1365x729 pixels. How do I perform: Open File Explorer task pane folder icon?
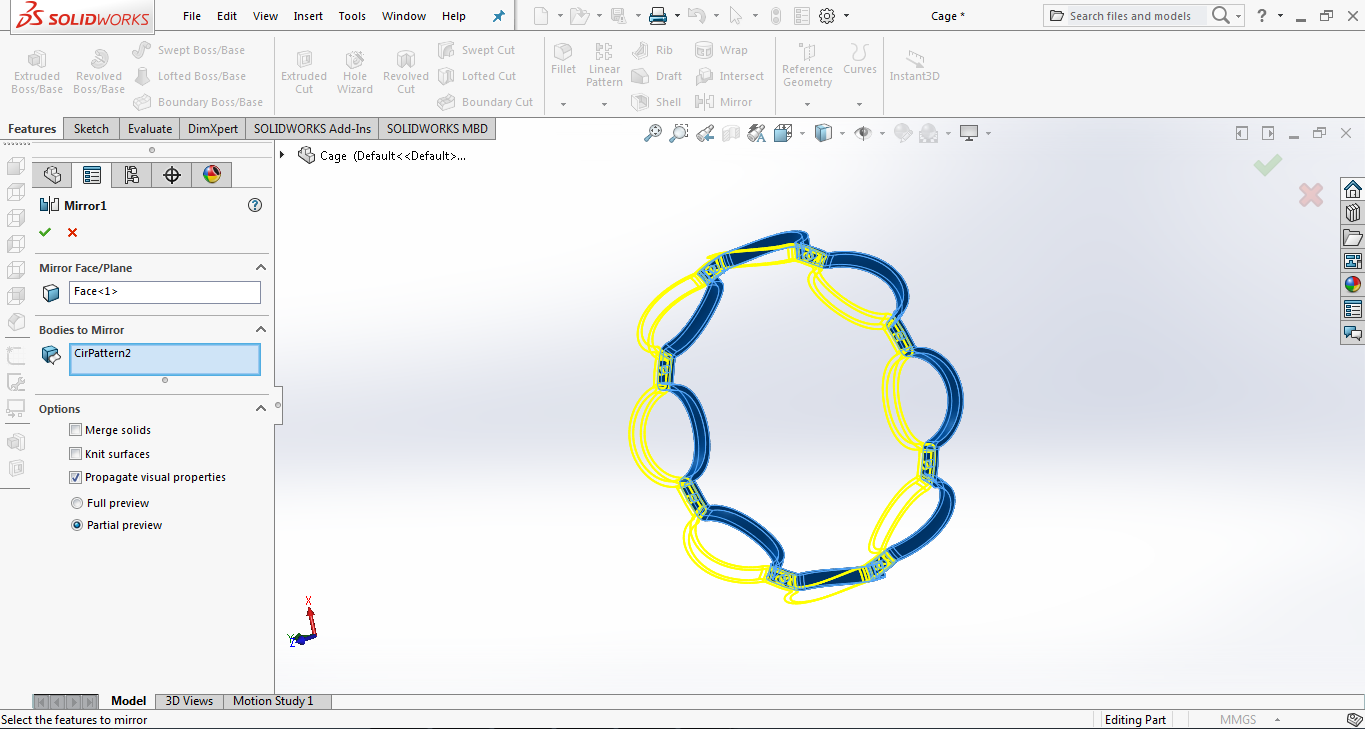(1353, 237)
